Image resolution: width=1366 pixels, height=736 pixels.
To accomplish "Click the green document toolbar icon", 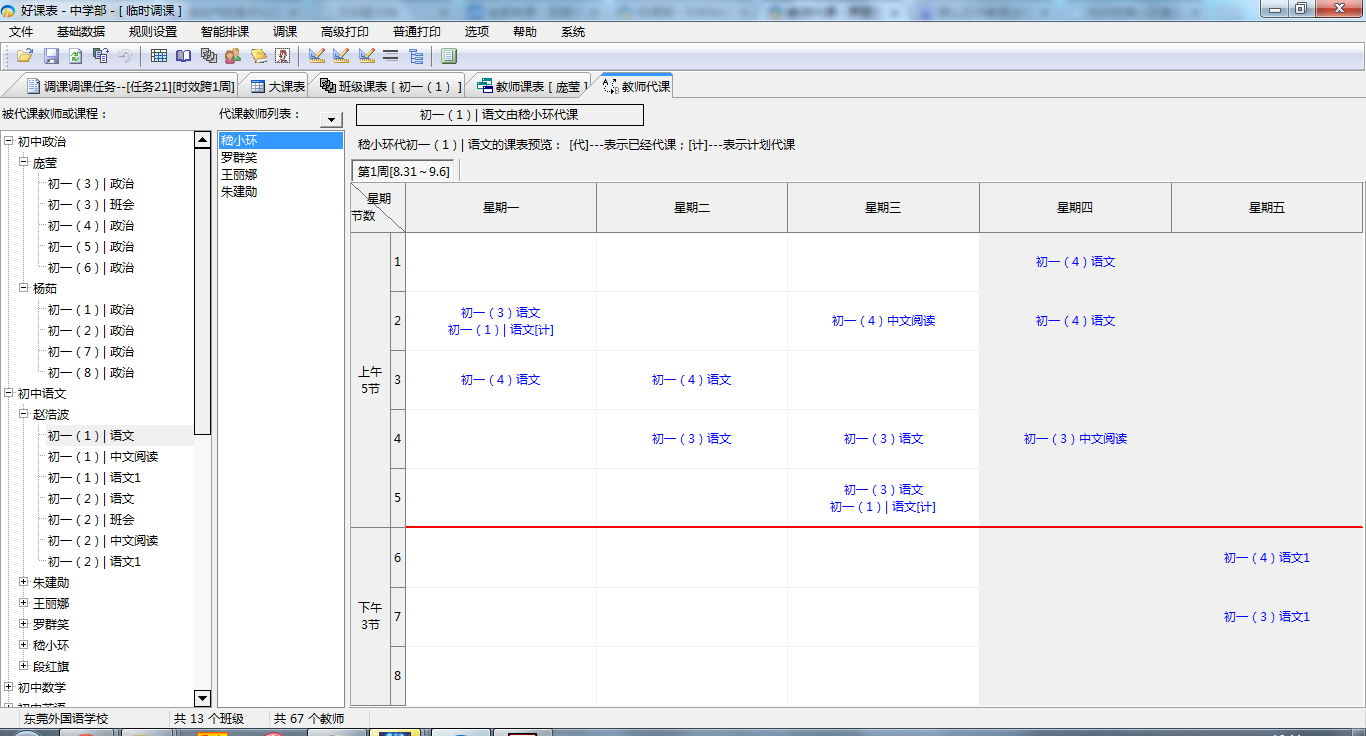I will tap(448, 56).
